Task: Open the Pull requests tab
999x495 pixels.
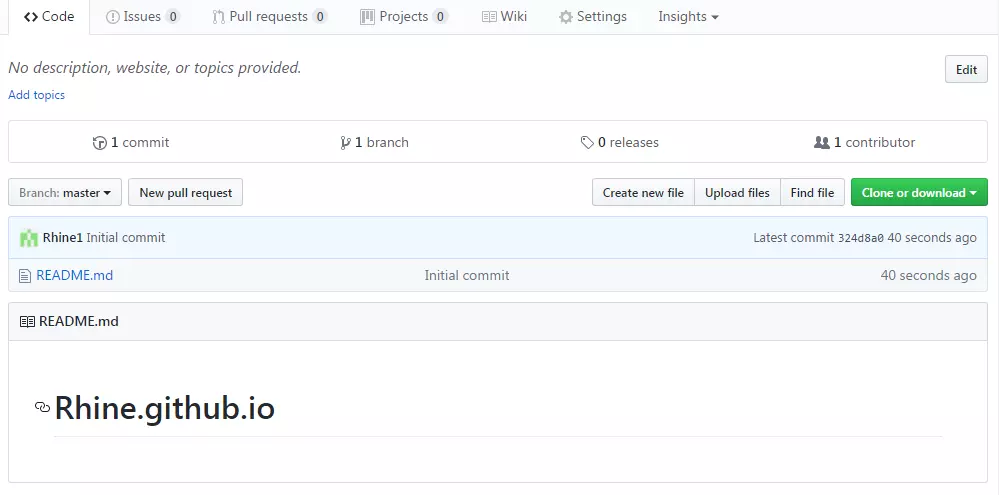Action: click(x=270, y=17)
